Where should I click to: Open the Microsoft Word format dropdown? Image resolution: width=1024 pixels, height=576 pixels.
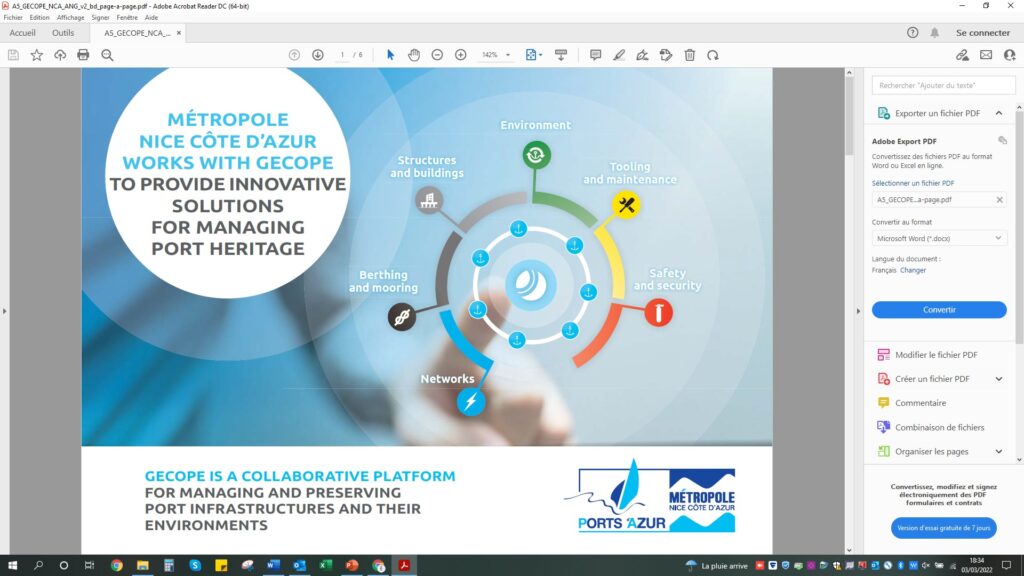[x=939, y=238]
